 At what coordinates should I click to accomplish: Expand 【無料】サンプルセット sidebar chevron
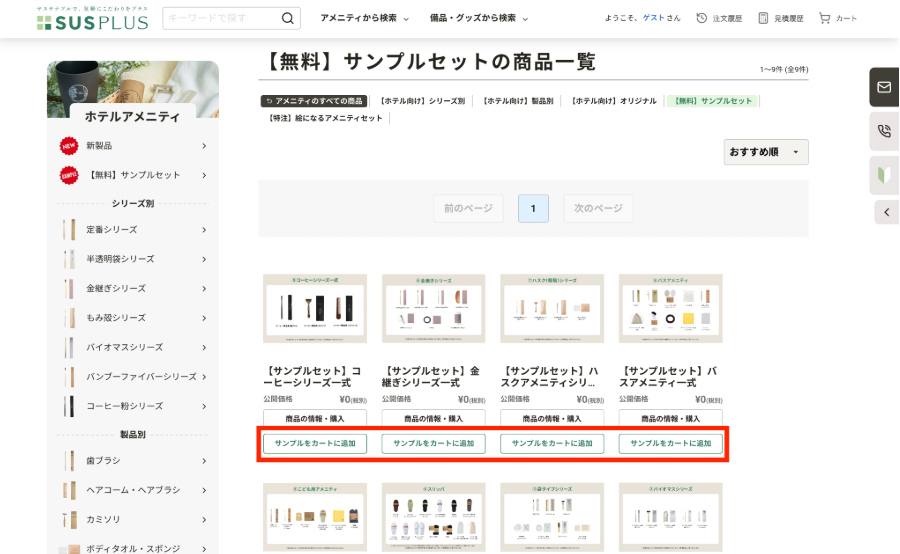pos(204,175)
